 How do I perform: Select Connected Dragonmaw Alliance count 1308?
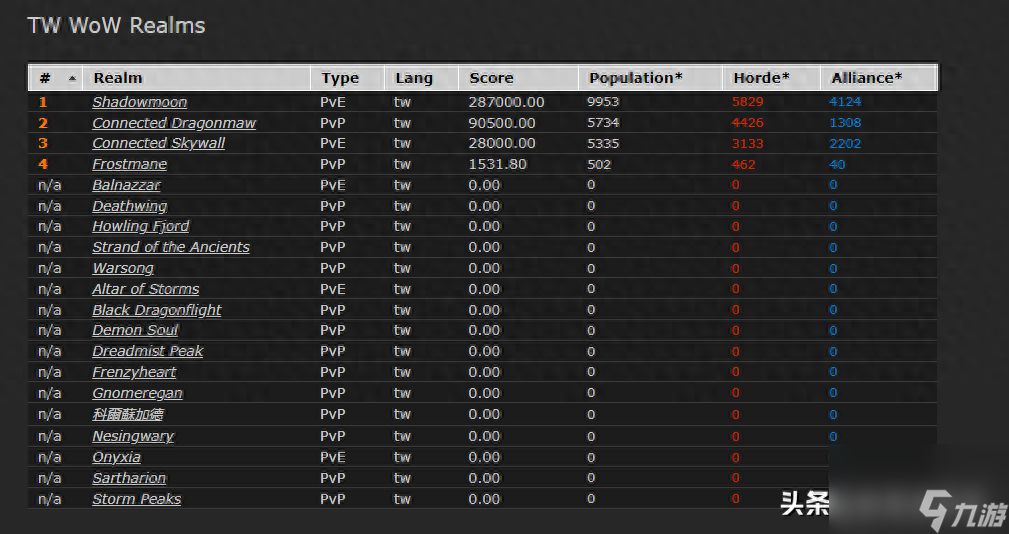(x=845, y=122)
